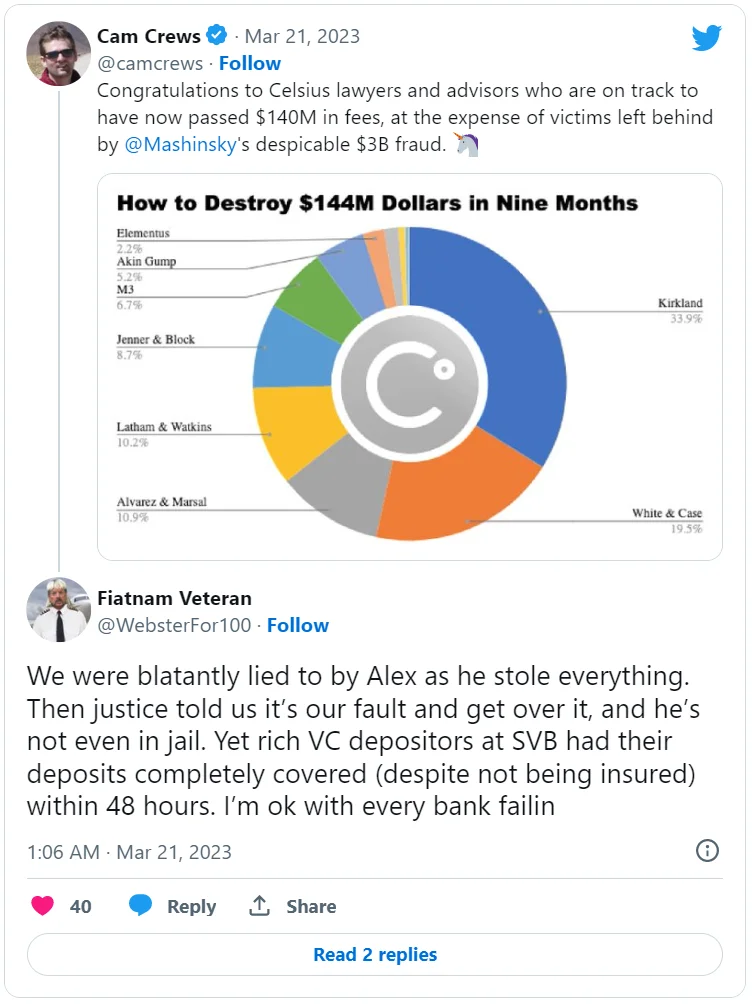Open the Cam Crews display name link
Image resolution: width=752 pixels, height=1005 pixels.
tap(149, 36)
